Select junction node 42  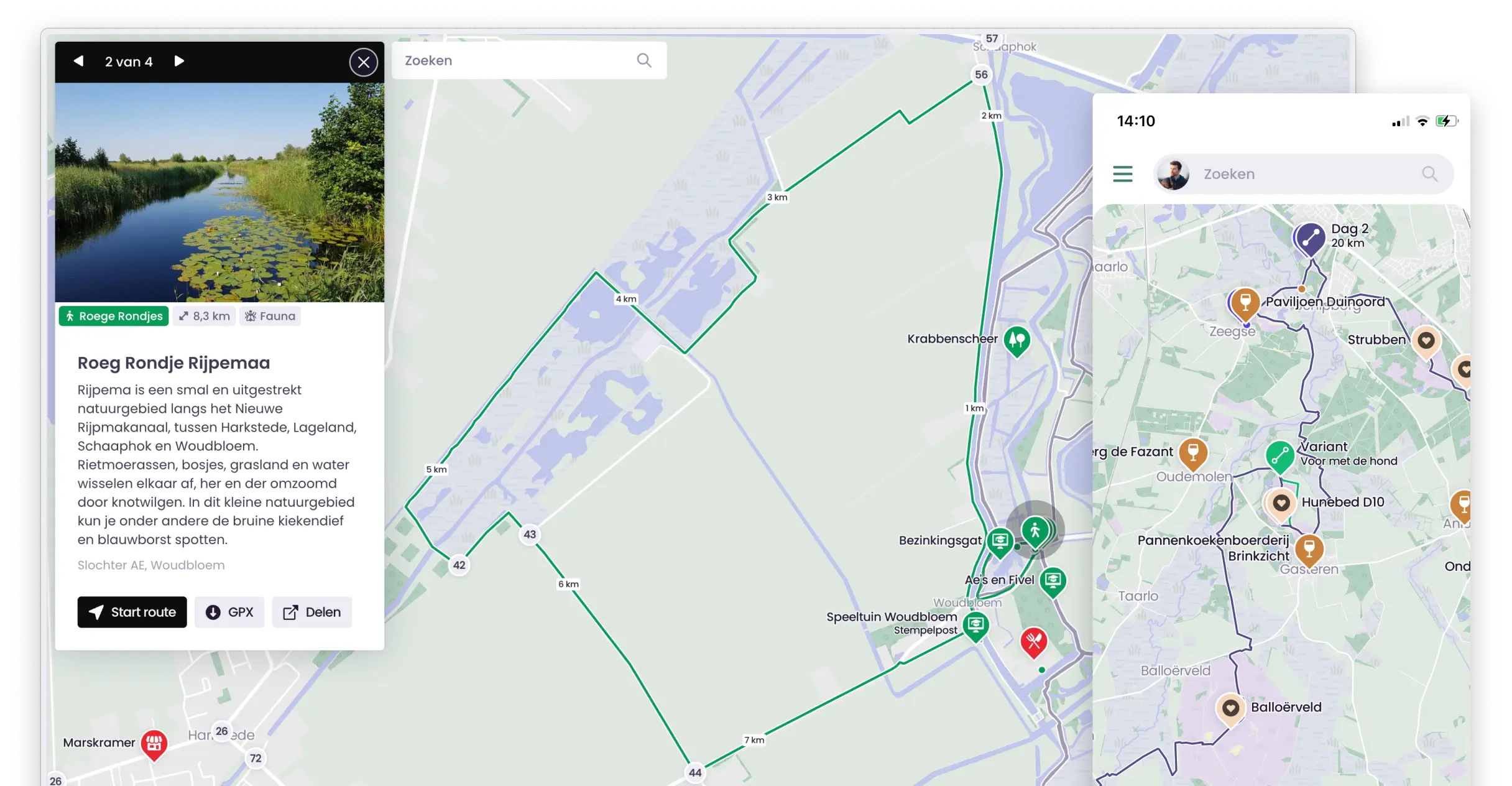(x=459, y=565)
